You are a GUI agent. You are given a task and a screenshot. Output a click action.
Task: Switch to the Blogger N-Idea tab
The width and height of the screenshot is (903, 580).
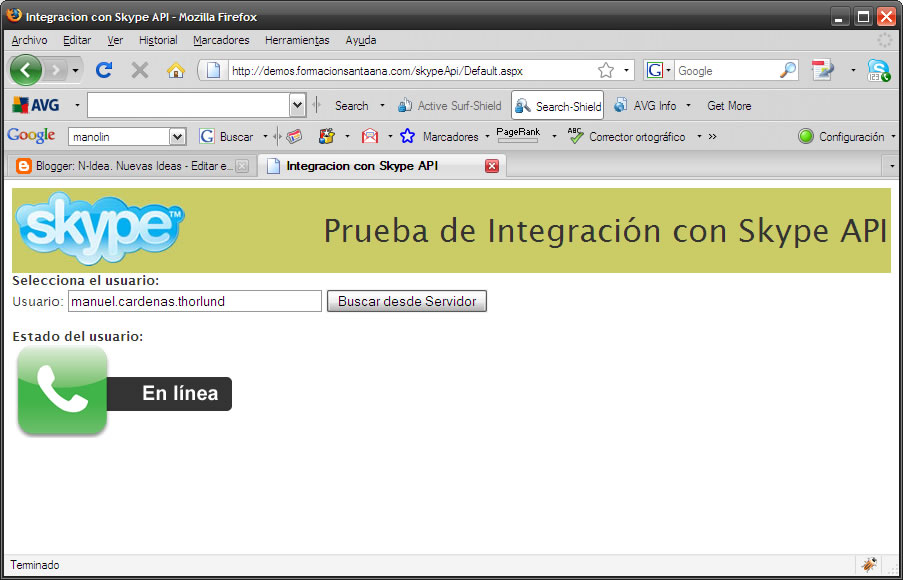125,167
